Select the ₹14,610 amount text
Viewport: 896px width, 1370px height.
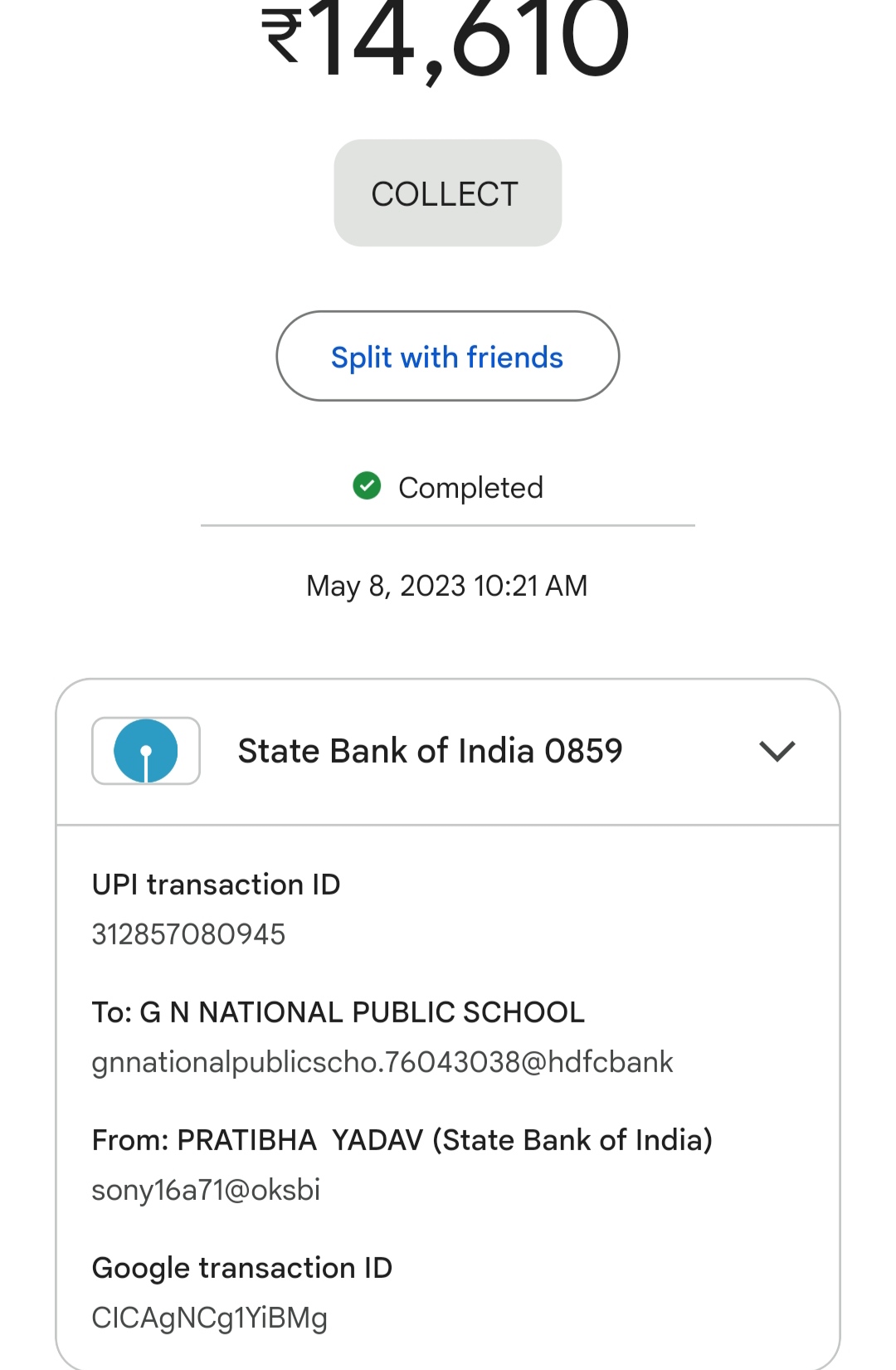446,40
